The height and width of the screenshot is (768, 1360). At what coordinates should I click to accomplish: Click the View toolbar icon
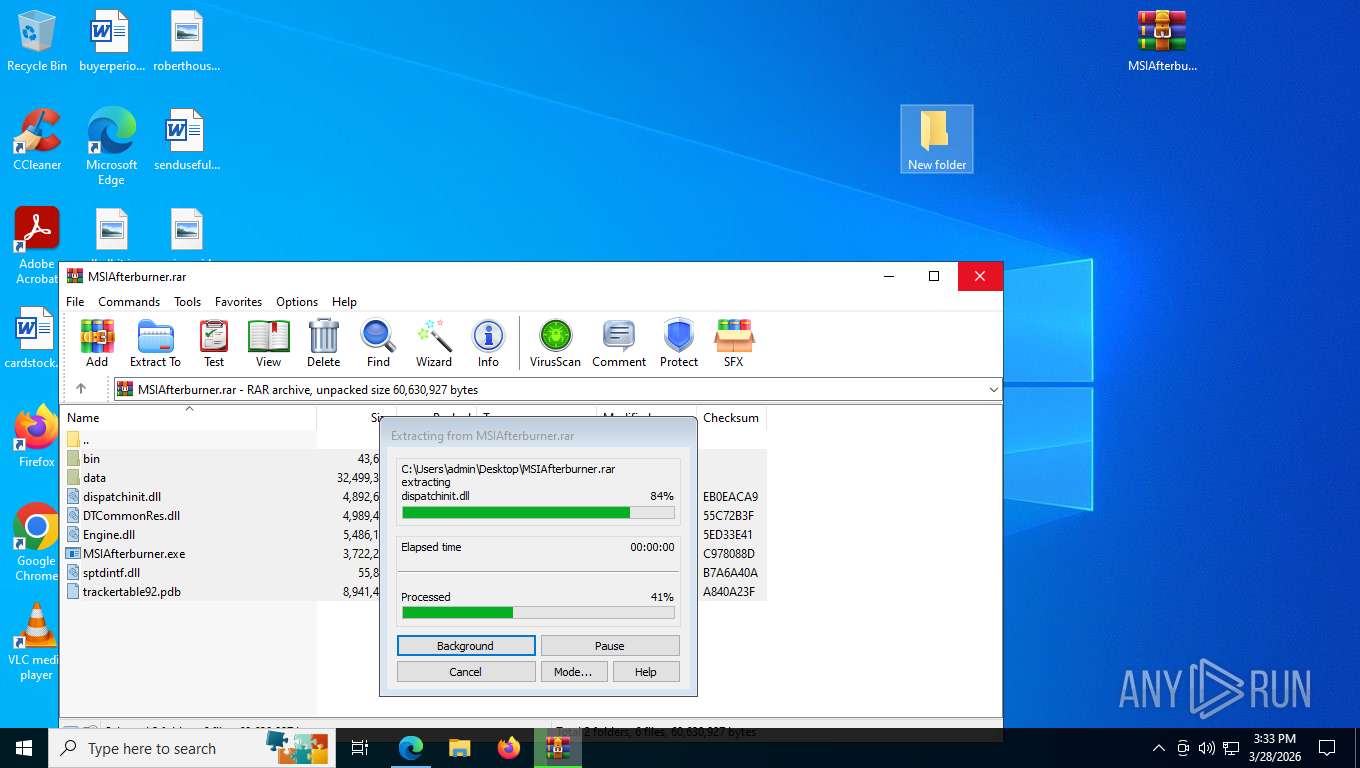coord(268,343)
